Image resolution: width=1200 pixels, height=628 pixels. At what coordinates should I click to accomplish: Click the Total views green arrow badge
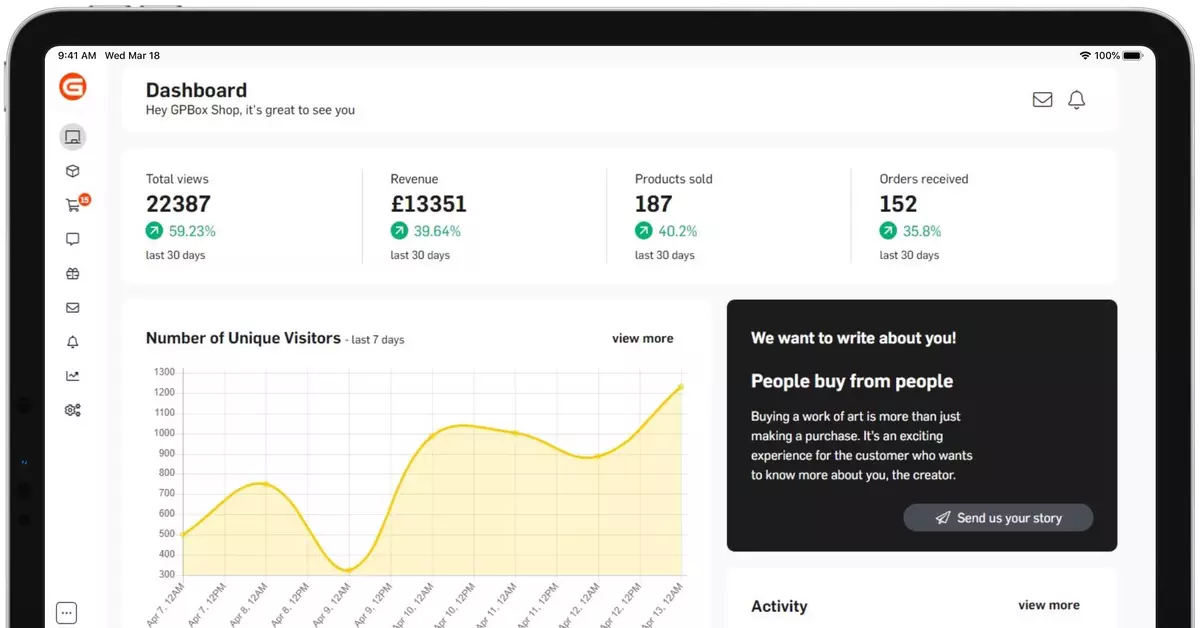(x=154, y=231)
